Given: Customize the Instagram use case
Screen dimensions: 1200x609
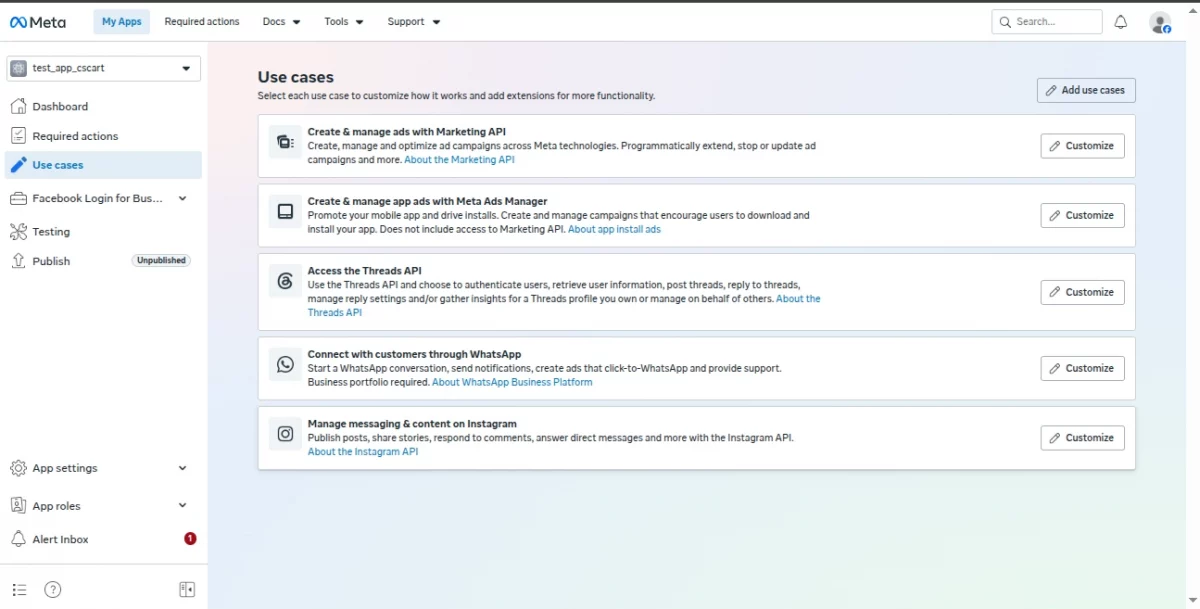Looking at the screenshot, I should point(1082,438).
